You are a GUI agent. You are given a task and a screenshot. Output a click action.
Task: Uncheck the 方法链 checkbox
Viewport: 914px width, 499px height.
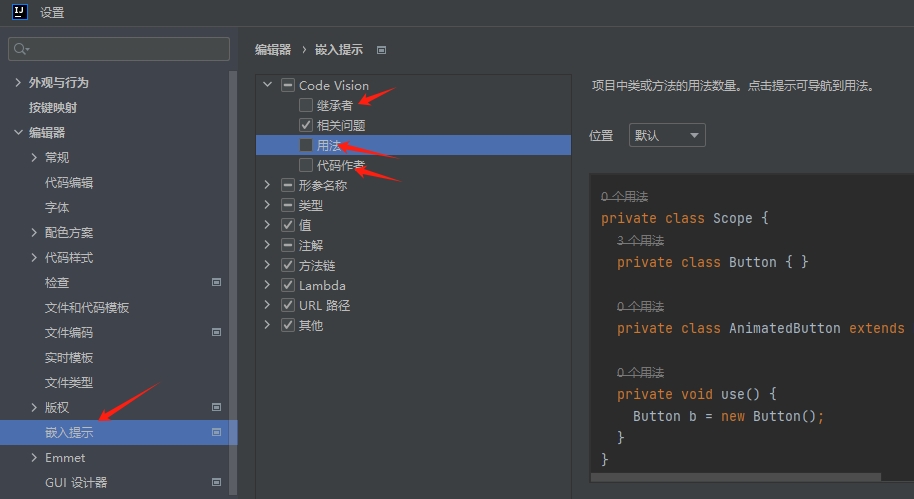click(x=288, y=265)
